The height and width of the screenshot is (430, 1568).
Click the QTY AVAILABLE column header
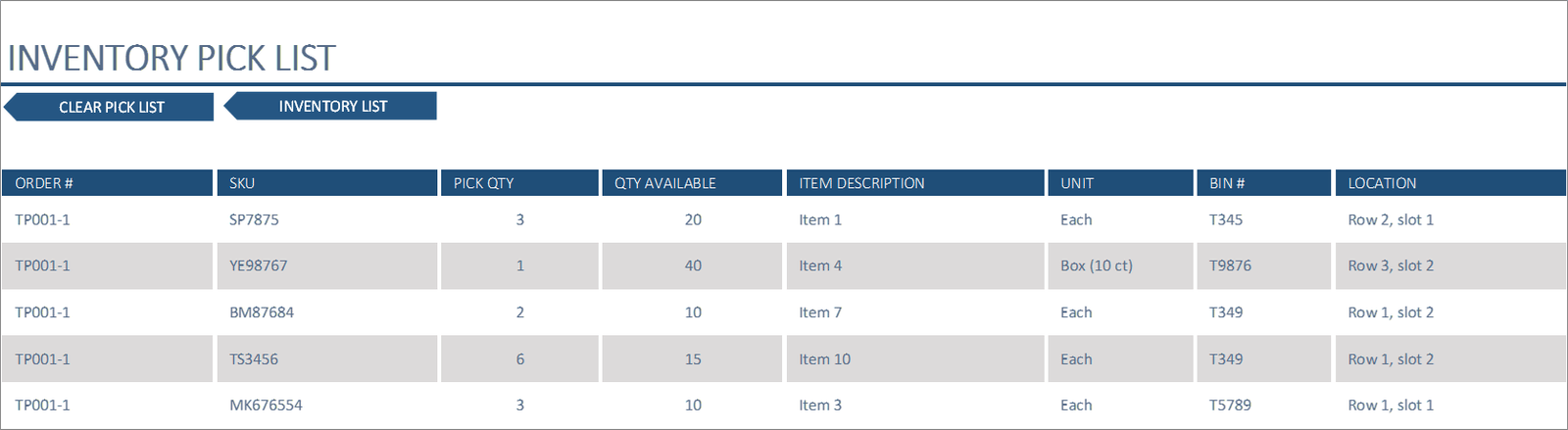(692, 183)
